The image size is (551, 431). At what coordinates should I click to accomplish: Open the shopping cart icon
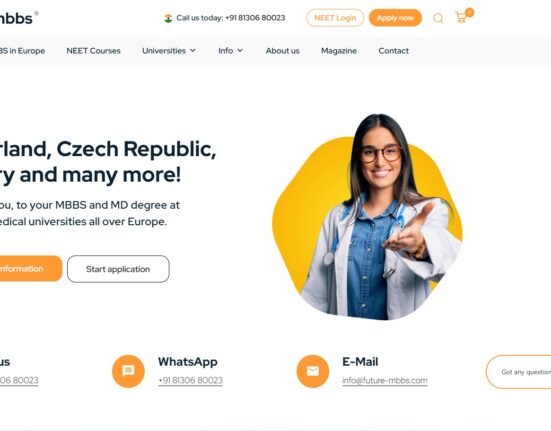point(461,17)
